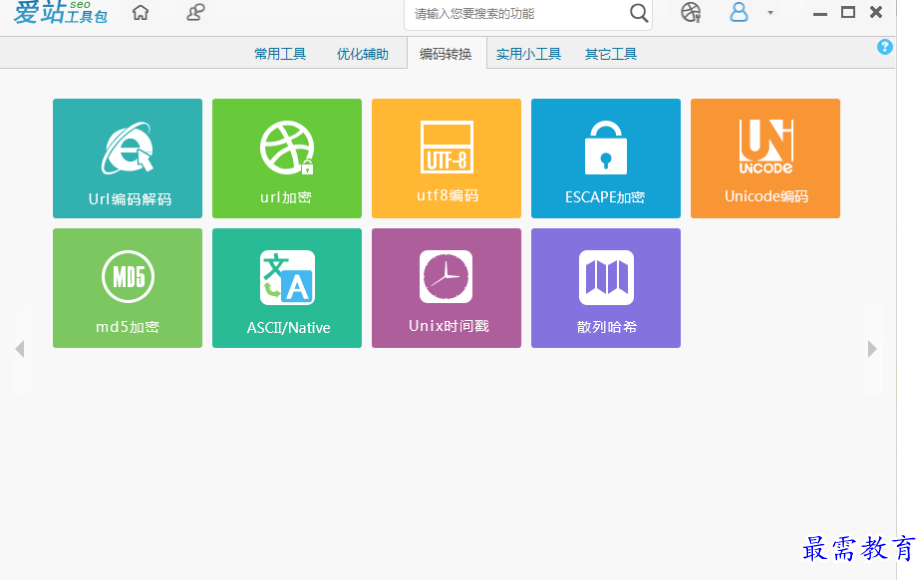Viewport: 924px width, 580px height.
Task: Click the 爱站 SEO工具包 logo
Action: click(60, 12)
